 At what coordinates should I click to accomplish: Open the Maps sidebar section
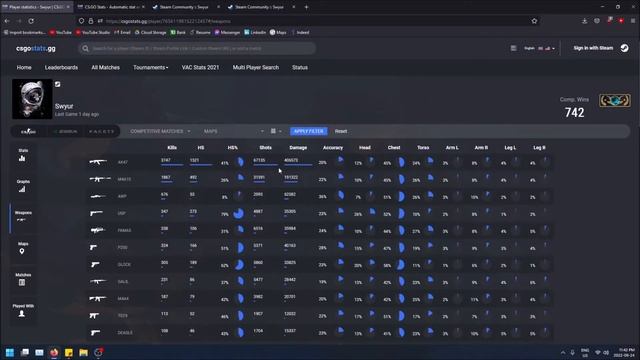click(x=22, y=248)
